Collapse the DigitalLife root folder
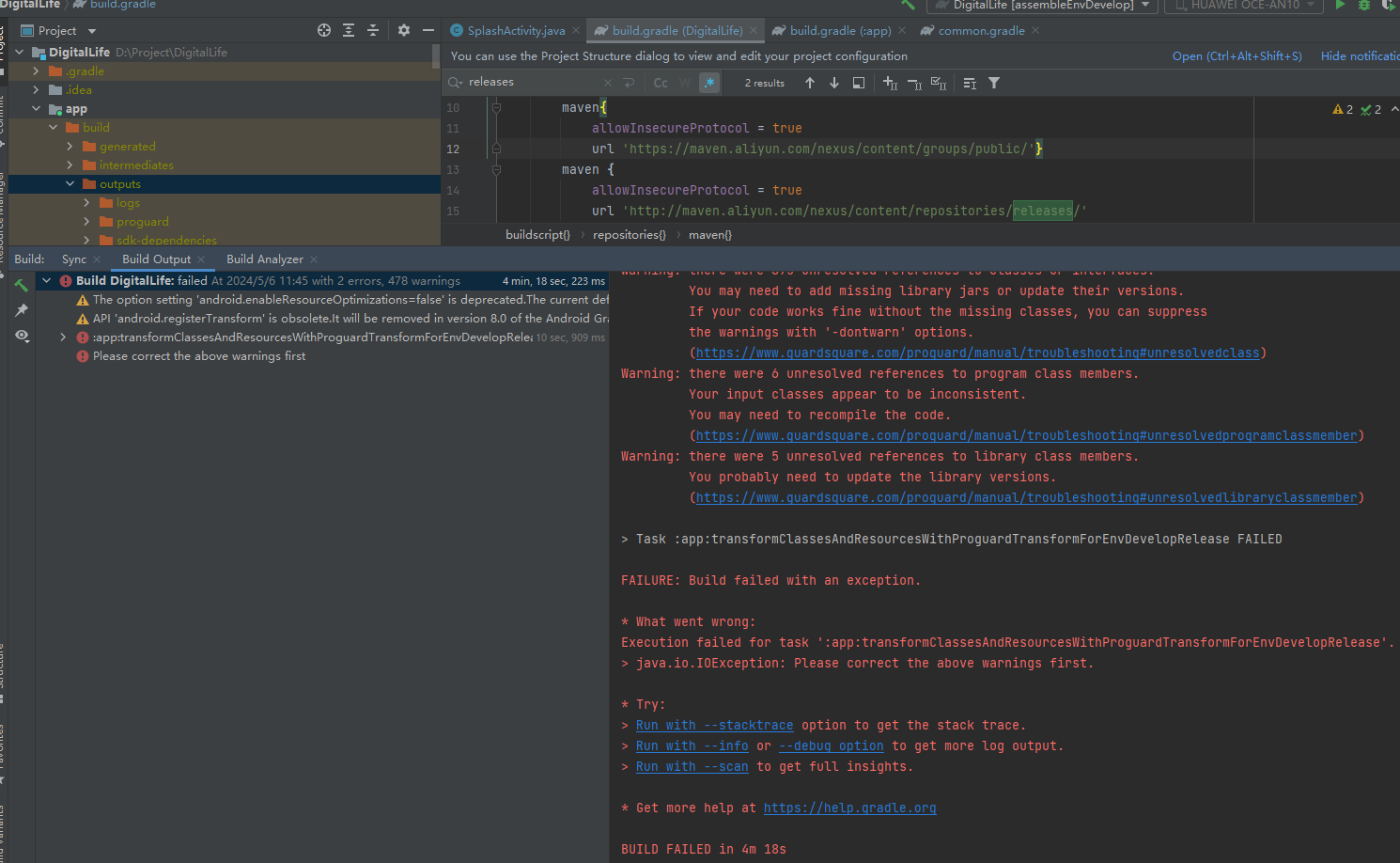The height and width of the screenshot is (863, 1400). (19, 52)
